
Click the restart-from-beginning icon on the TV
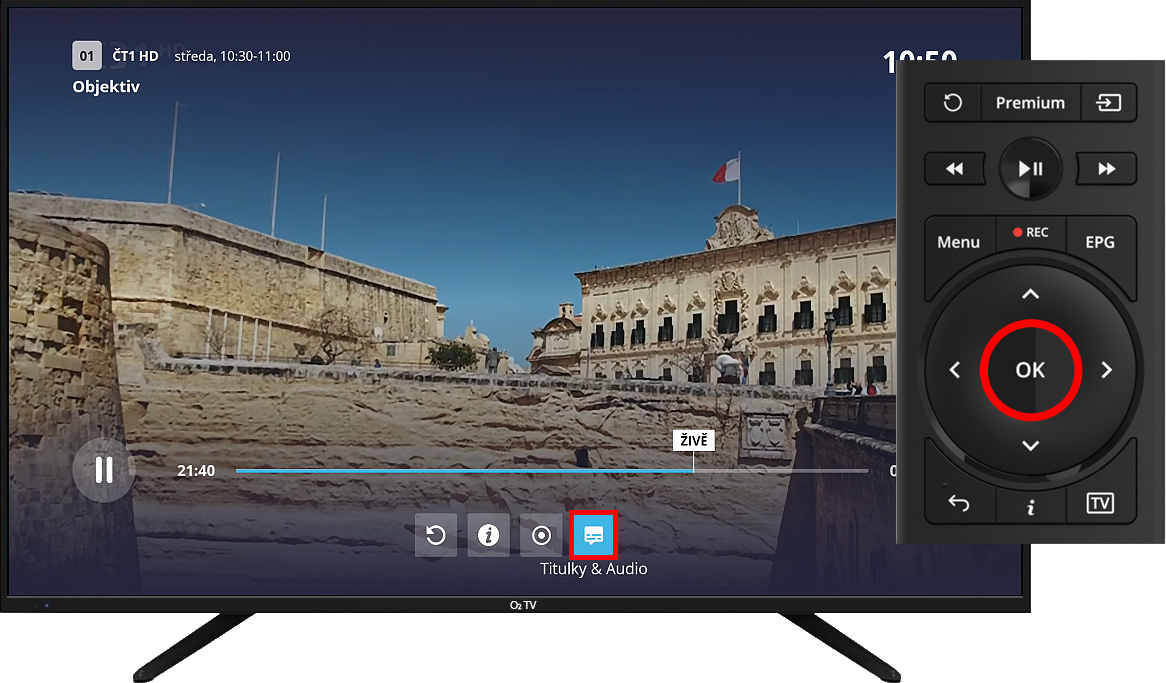[x=436, y=536]
